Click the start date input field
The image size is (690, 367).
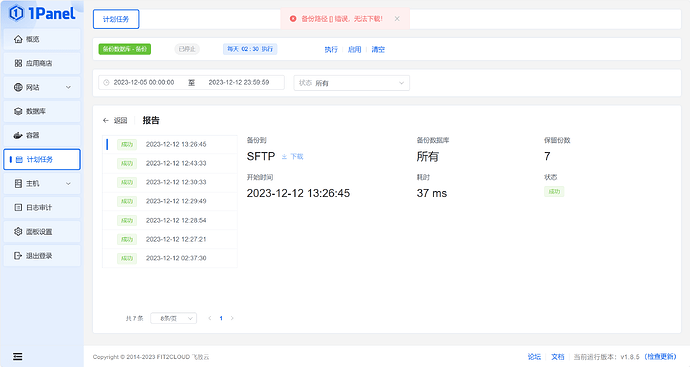click(144, 82)
